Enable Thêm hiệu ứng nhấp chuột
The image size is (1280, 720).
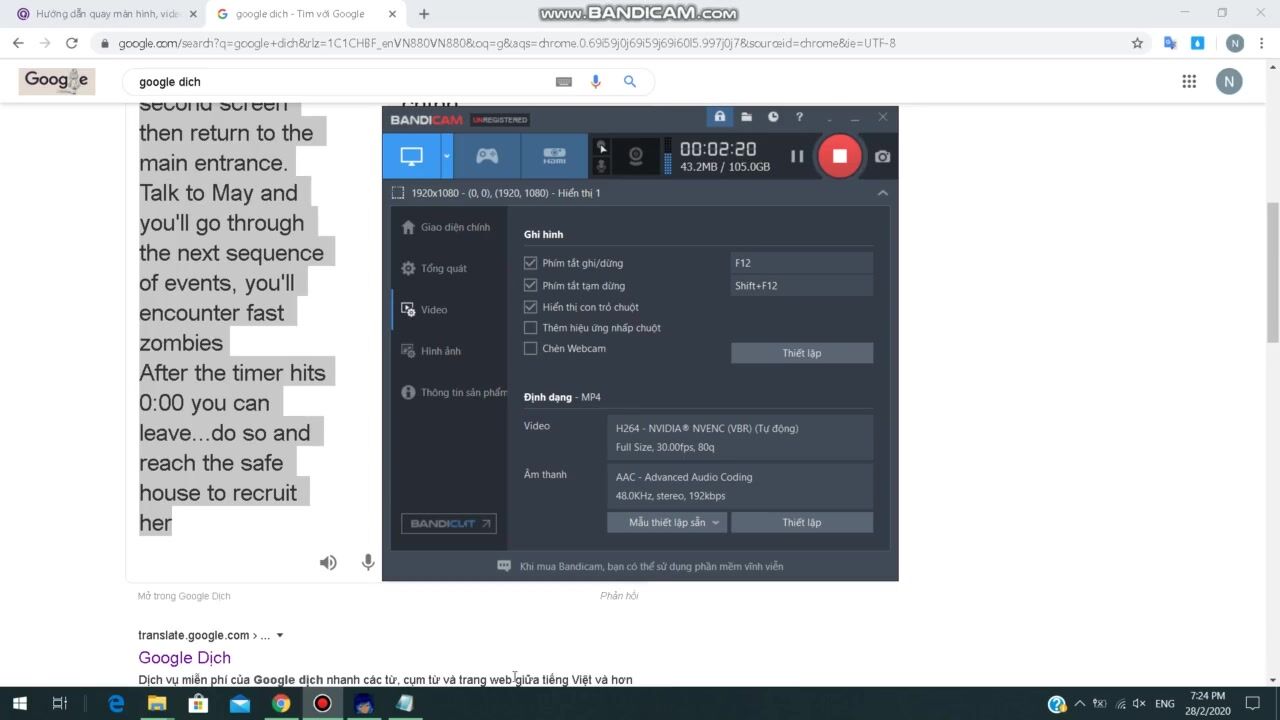point(531,328)
